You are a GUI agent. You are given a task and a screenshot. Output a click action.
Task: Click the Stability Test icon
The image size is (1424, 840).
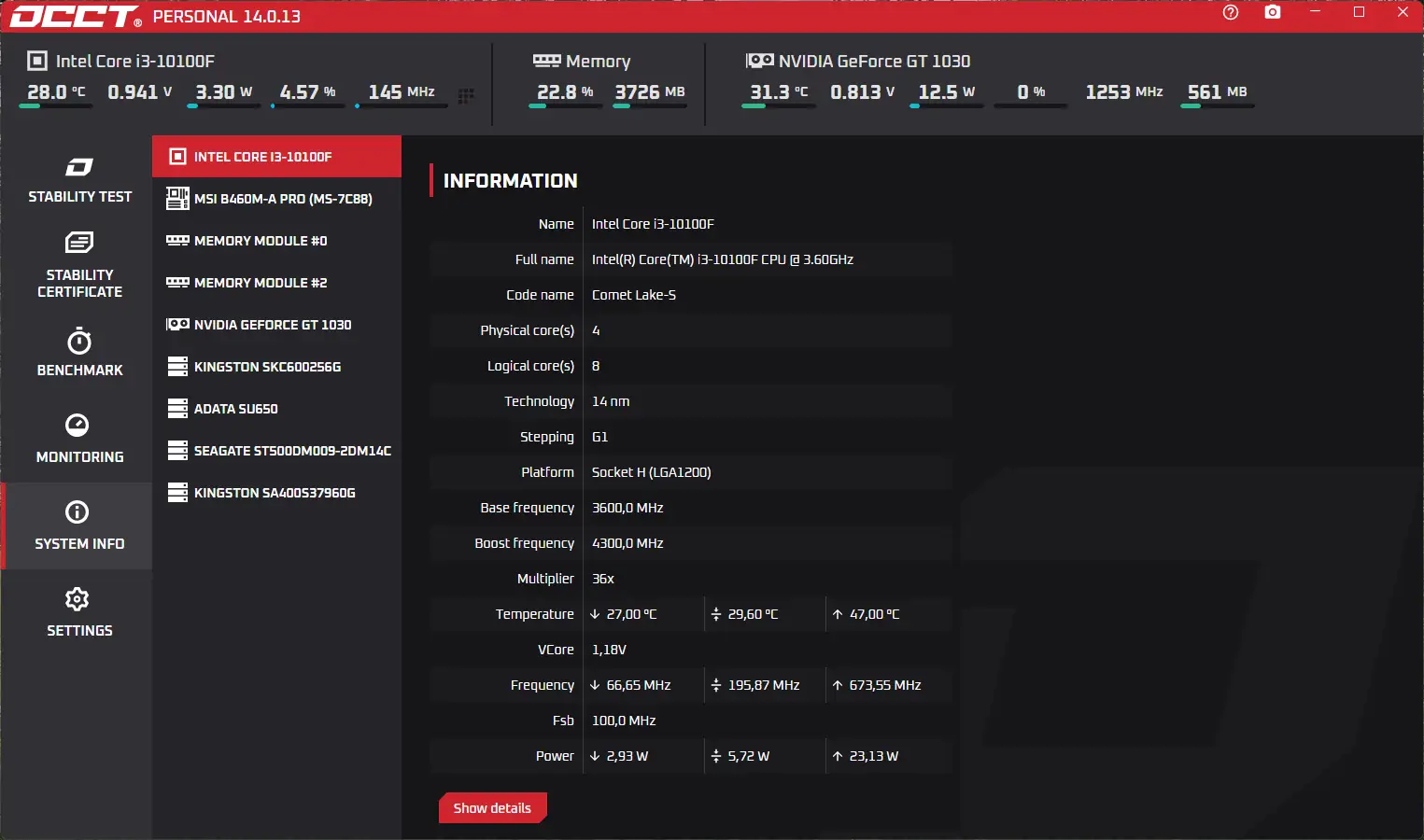(78, 167)
